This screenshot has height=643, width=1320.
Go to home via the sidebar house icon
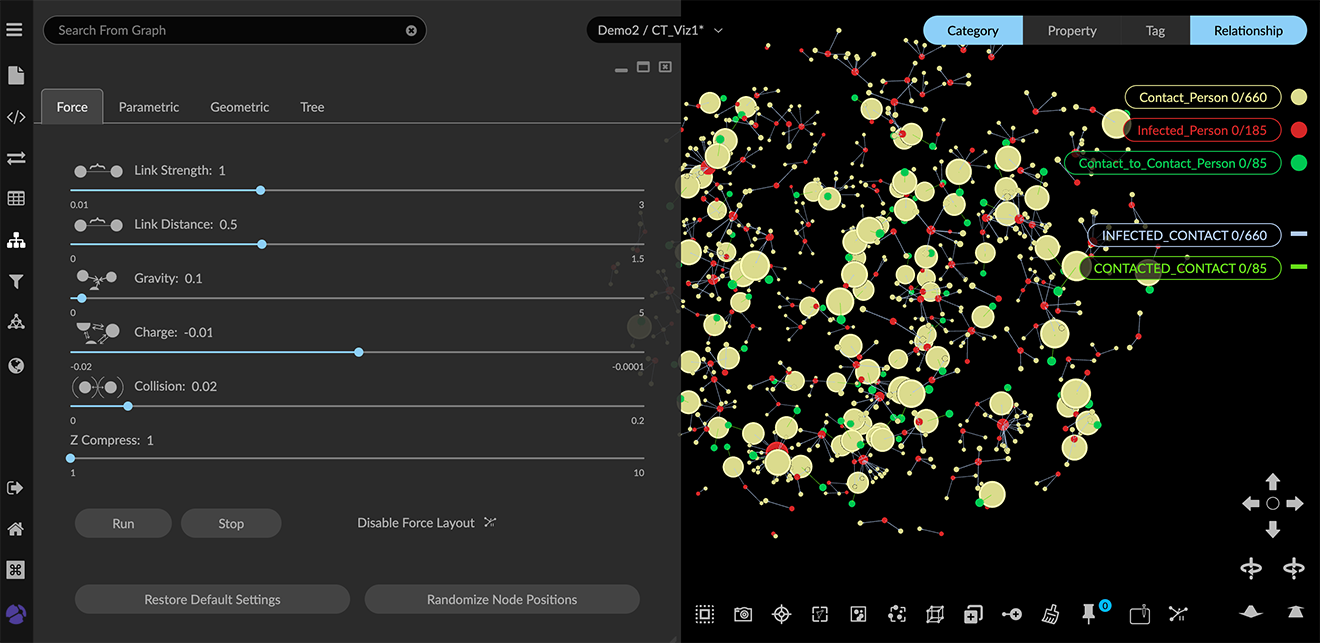point(16,529)
